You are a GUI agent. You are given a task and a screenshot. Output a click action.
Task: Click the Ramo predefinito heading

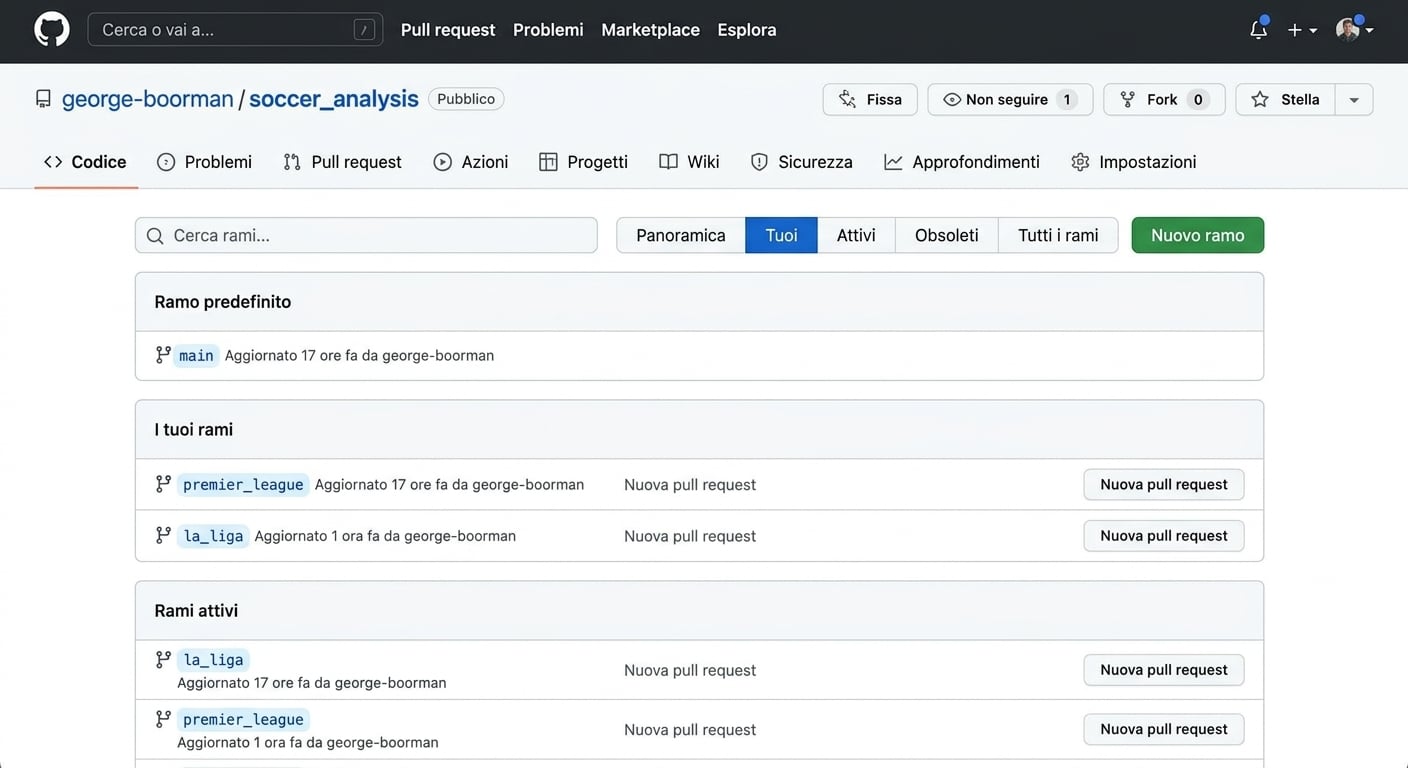(x=223, y=302)
